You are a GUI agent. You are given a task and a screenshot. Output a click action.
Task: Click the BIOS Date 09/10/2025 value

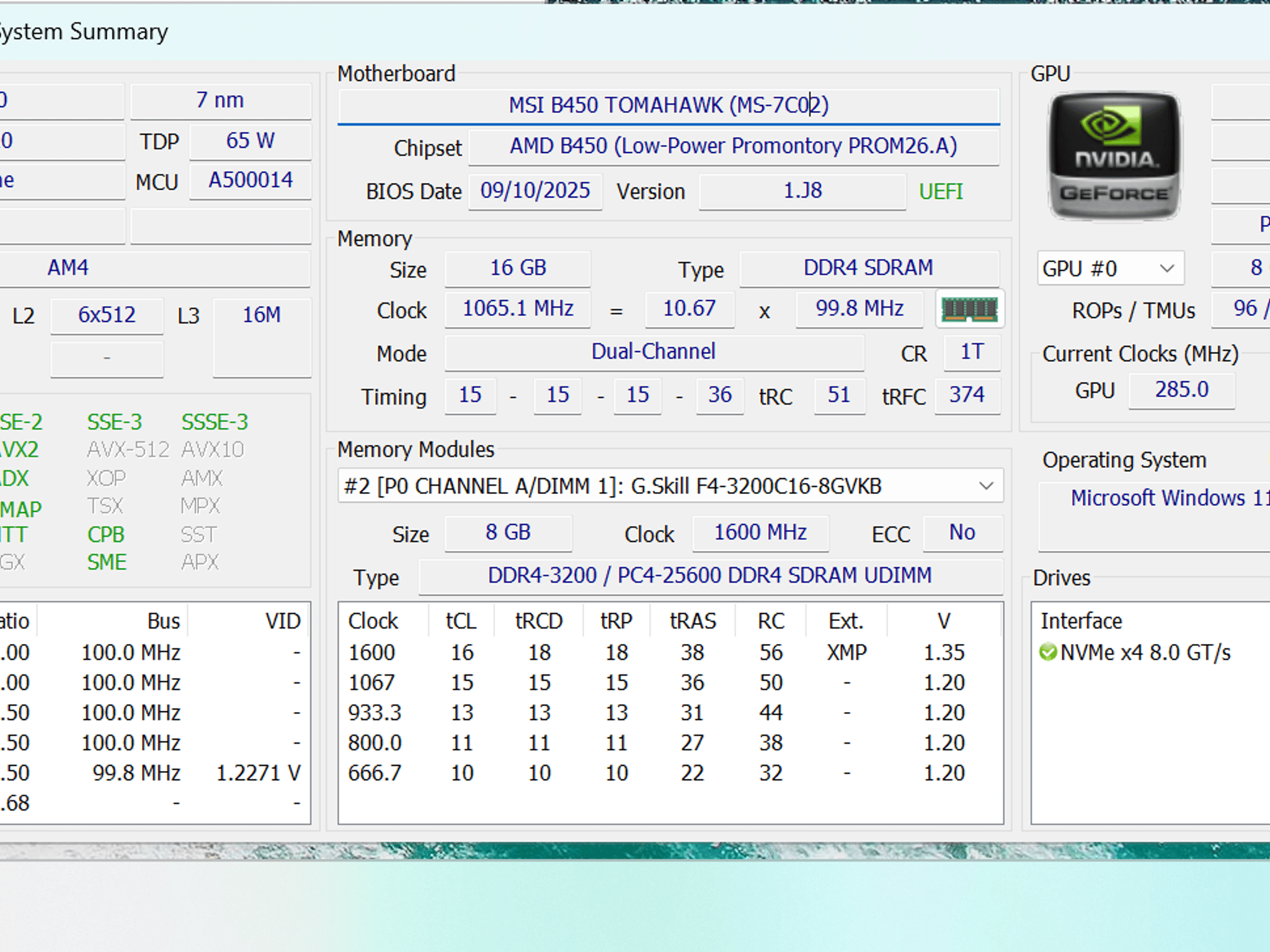point(535,191)
